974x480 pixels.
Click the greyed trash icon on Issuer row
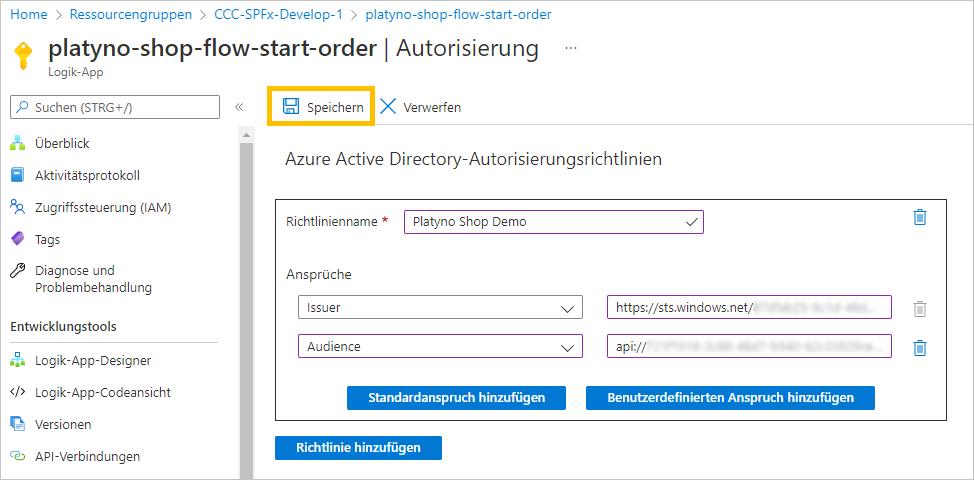click(919, 309)
